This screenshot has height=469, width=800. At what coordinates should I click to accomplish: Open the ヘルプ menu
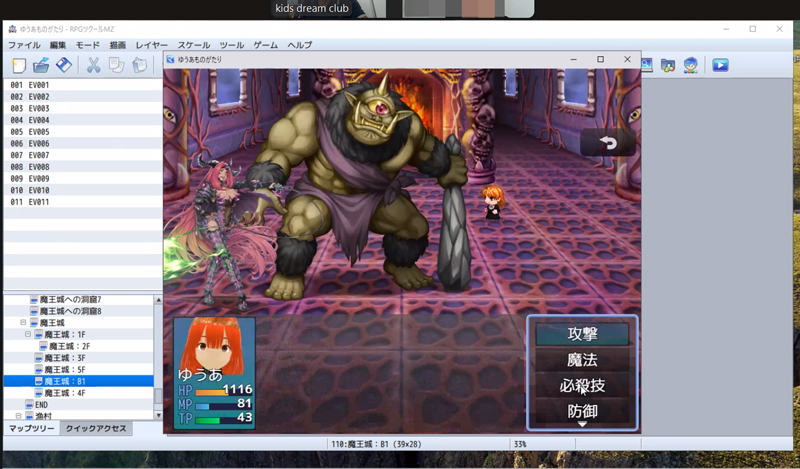point(299,45)
